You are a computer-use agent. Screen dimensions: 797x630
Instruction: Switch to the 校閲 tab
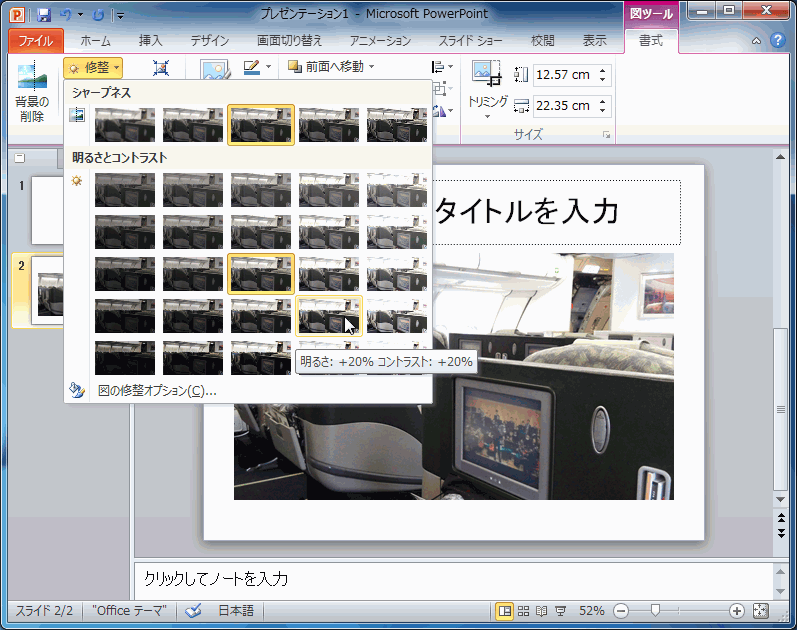pyautogui.click(x=542, y=41)
